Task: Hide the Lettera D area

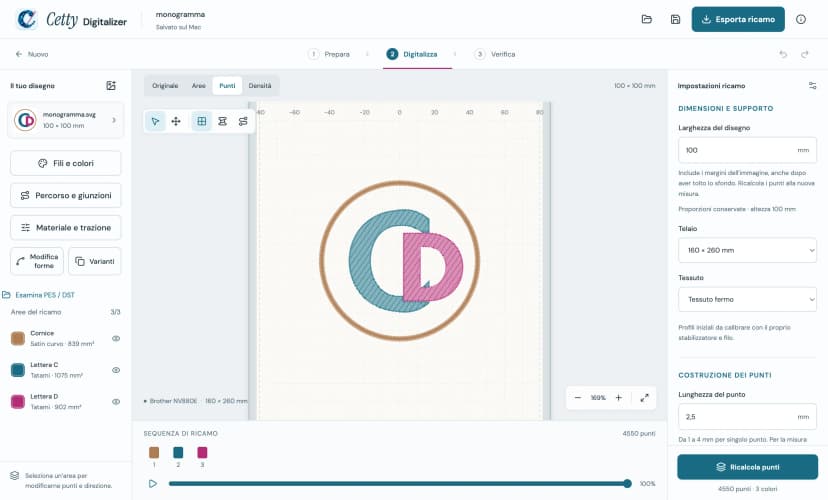Action: click(x=116, y=402)
